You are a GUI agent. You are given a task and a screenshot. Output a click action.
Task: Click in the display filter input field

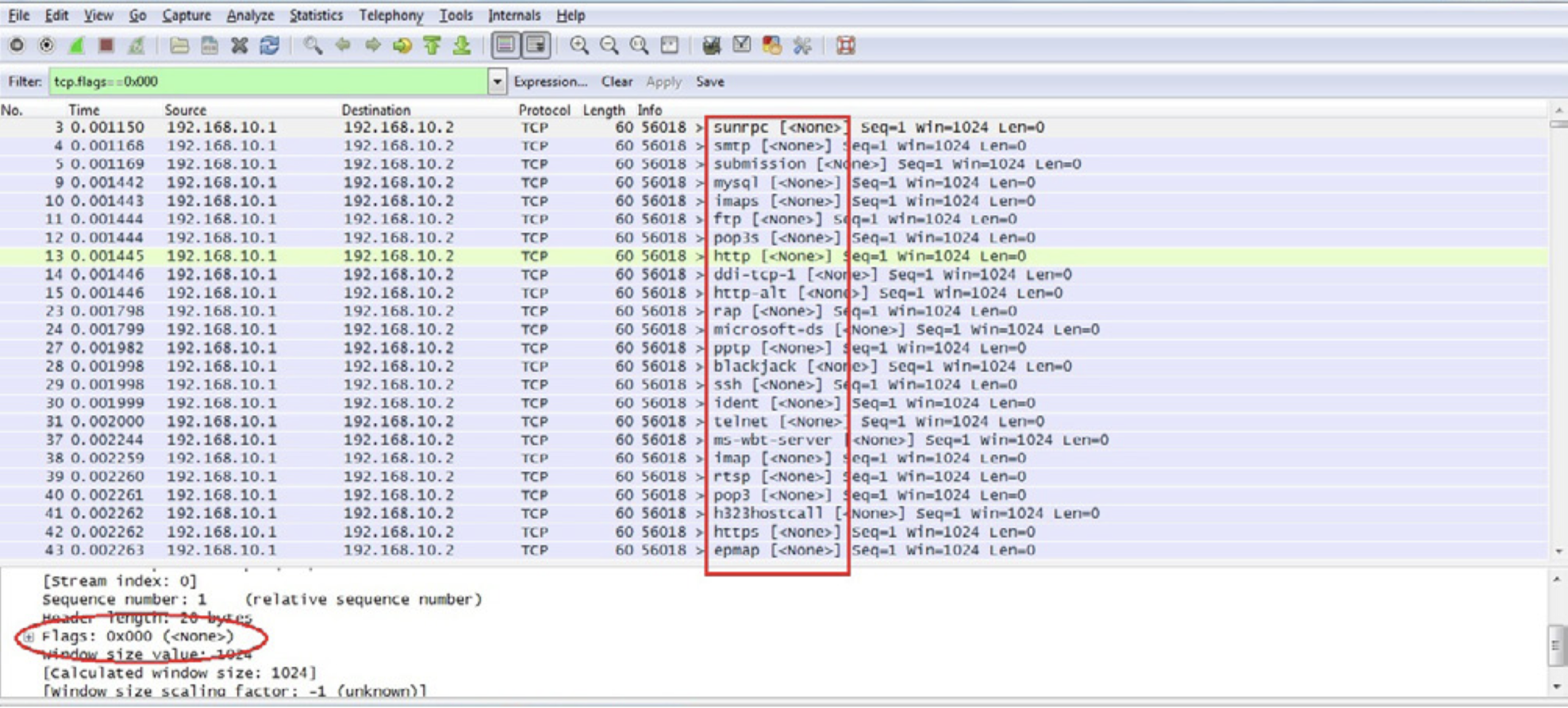coord(268,81)
